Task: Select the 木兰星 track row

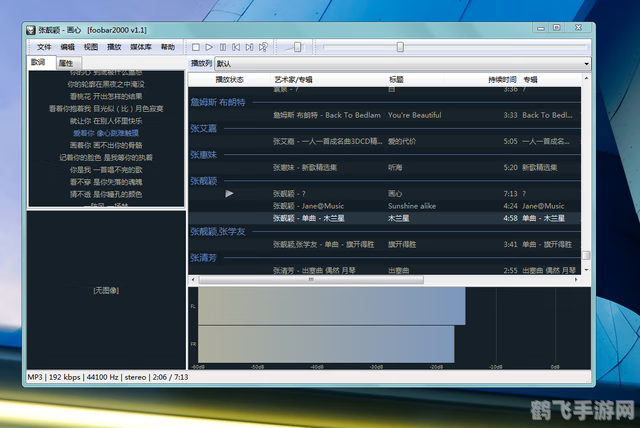Action: point(384,218)
